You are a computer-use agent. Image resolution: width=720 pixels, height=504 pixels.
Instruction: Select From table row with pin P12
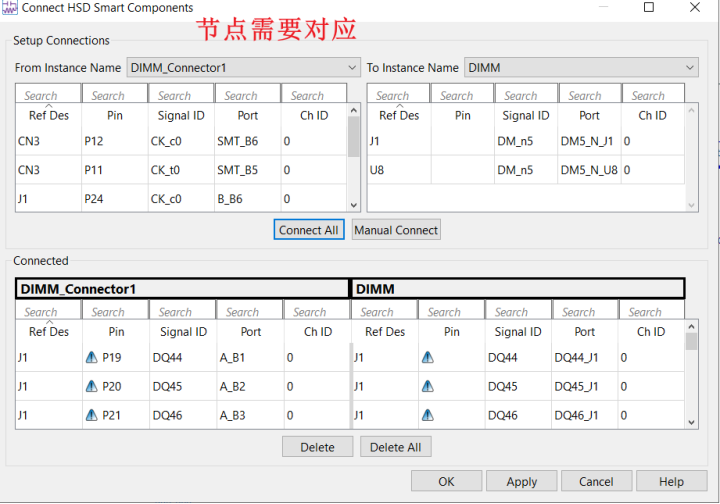181,141
